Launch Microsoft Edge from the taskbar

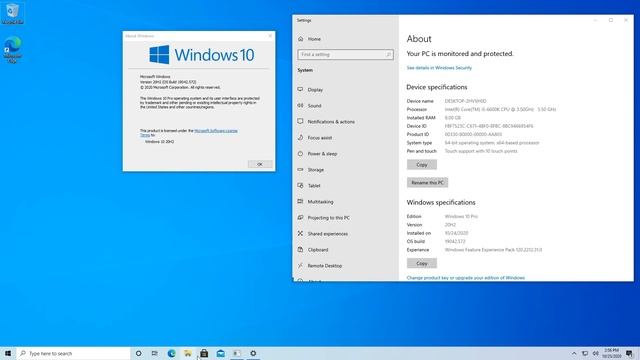(171, 353)
